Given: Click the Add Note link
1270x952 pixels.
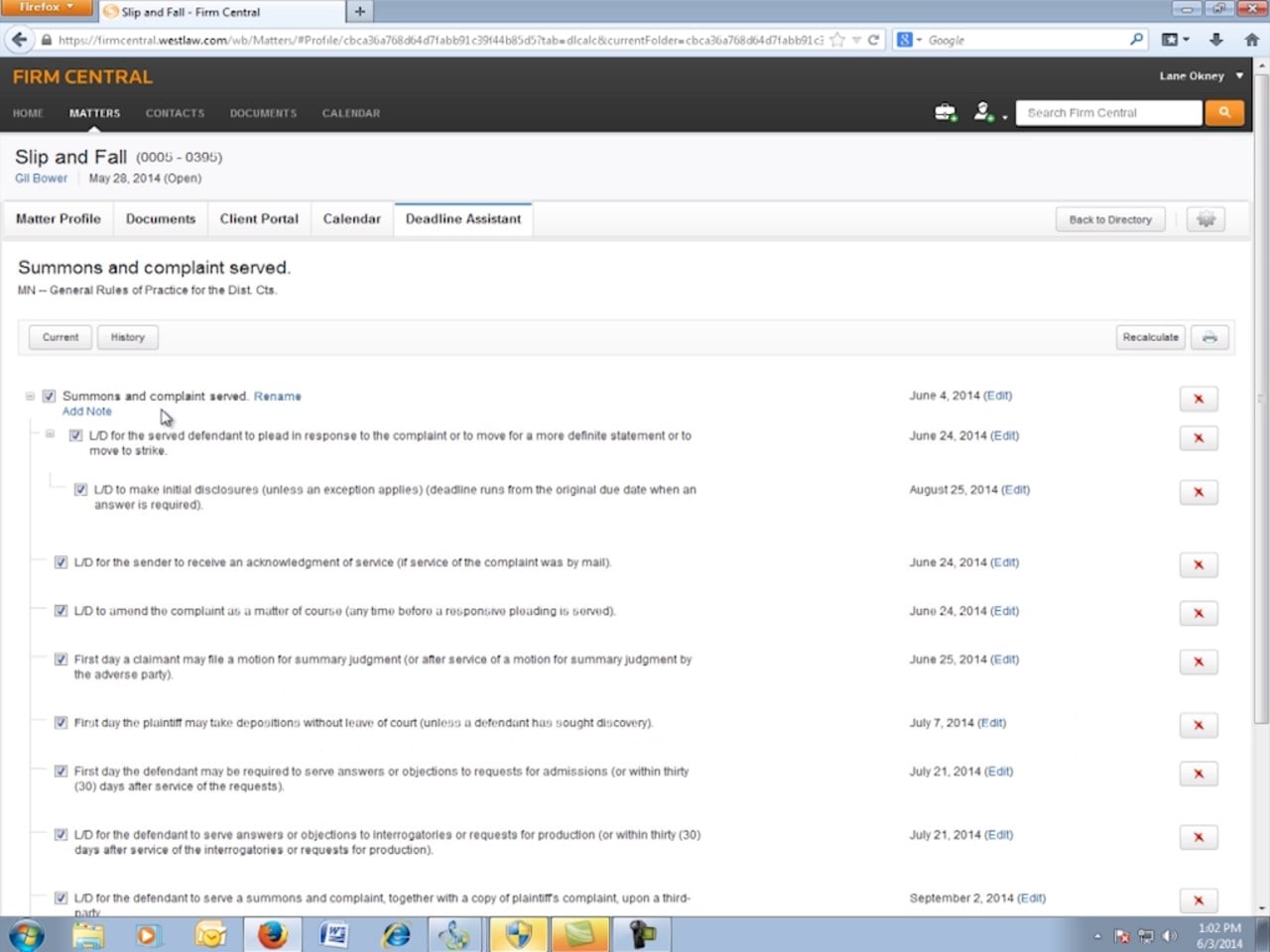Looking at the screenshot, I should (87, 412).
